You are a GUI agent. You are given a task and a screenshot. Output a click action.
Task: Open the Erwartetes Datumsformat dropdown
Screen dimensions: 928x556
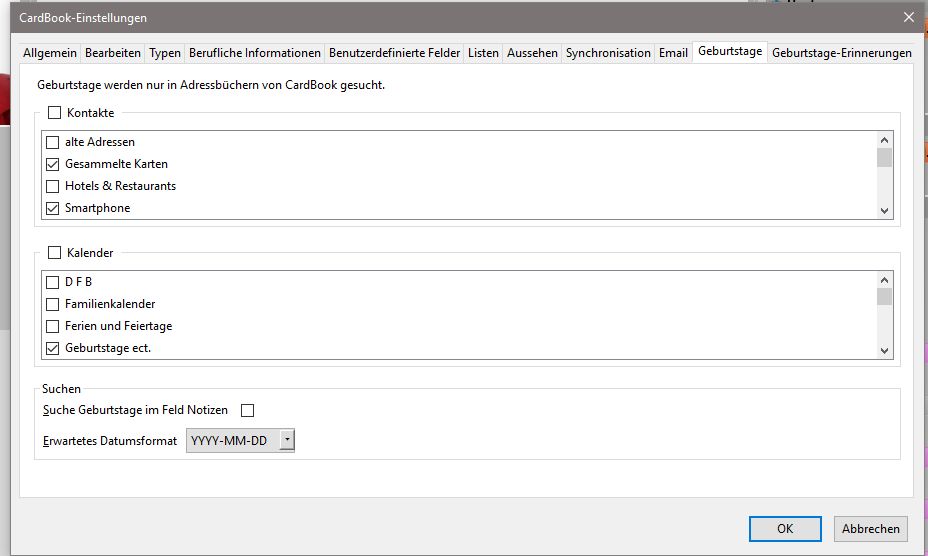240,441
